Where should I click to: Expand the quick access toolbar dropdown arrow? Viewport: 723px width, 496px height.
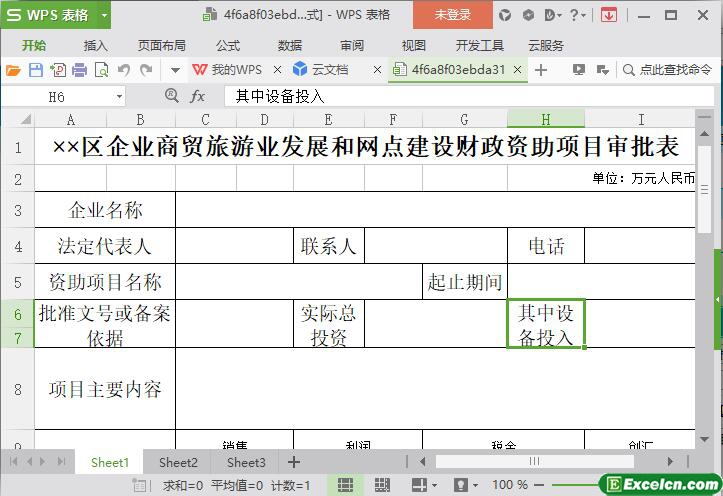click(175, 70)
